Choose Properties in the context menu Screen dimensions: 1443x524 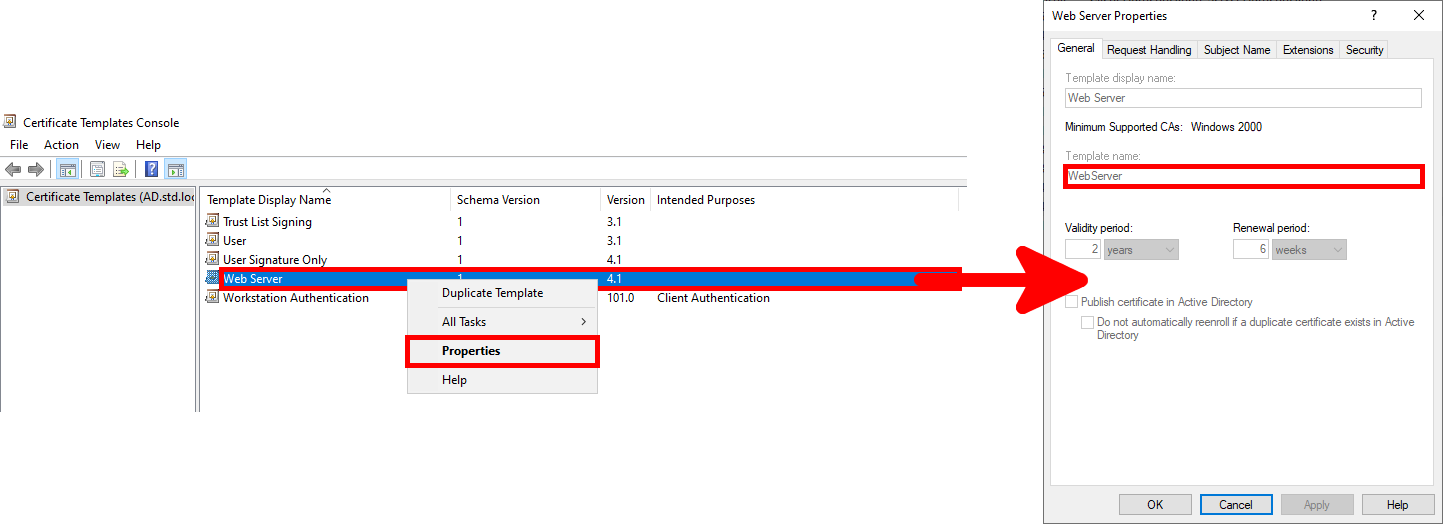(x=502, y=351)
